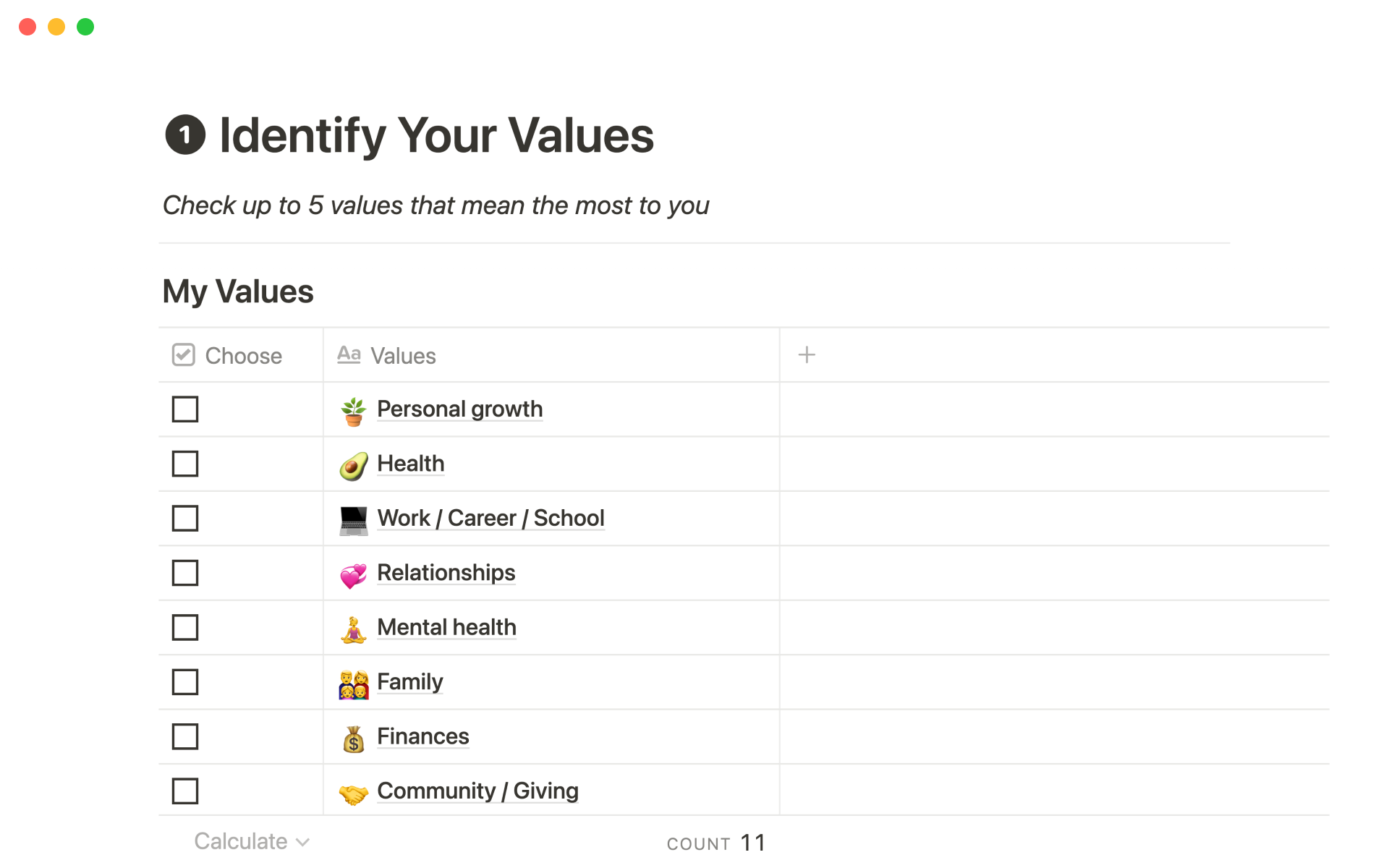Add a new column with plus icon
1389x868 pixels.
point(806,355)
